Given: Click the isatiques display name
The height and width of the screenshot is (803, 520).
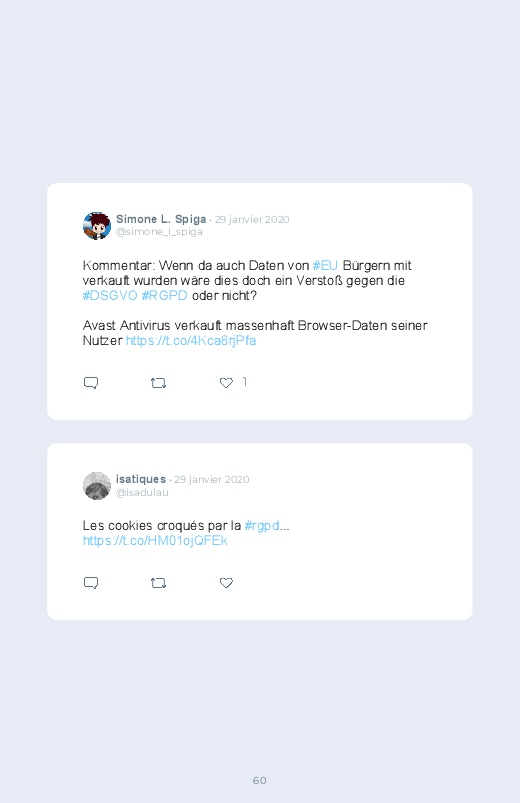Looking at the screenshot, I should click(141, 479).
